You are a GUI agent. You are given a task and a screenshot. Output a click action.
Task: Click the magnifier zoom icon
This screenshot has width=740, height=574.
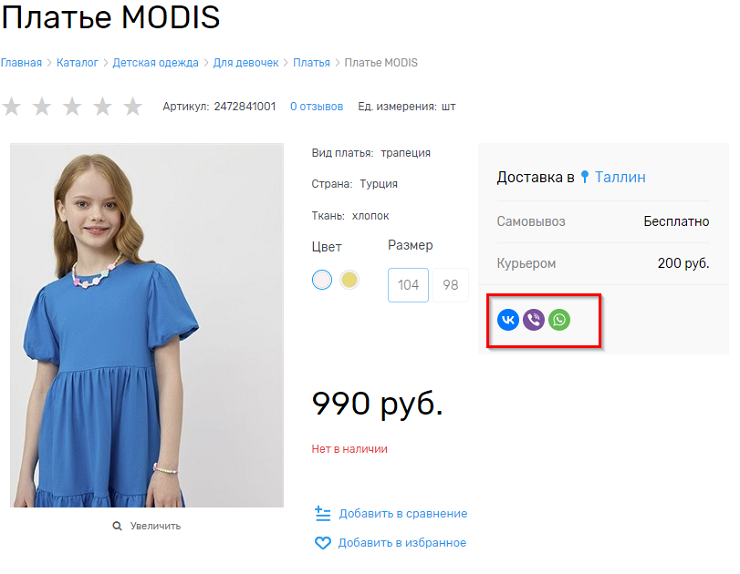pos(117,526)
